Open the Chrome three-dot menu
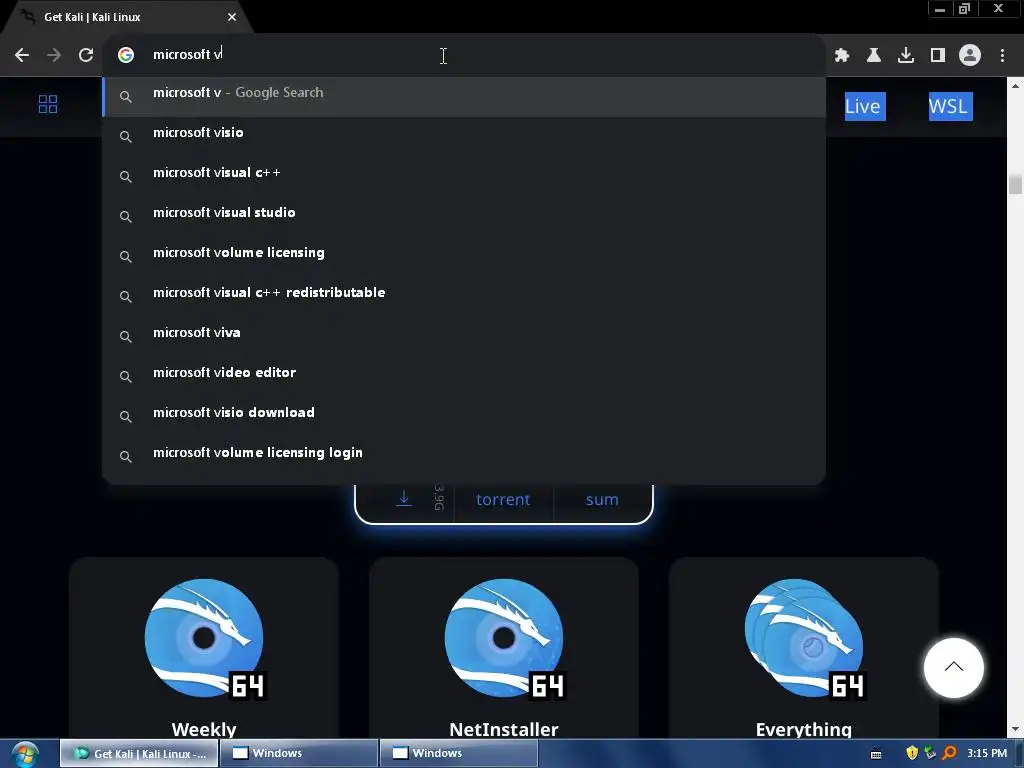1024x768 pixels. [x=1002, y=55]
